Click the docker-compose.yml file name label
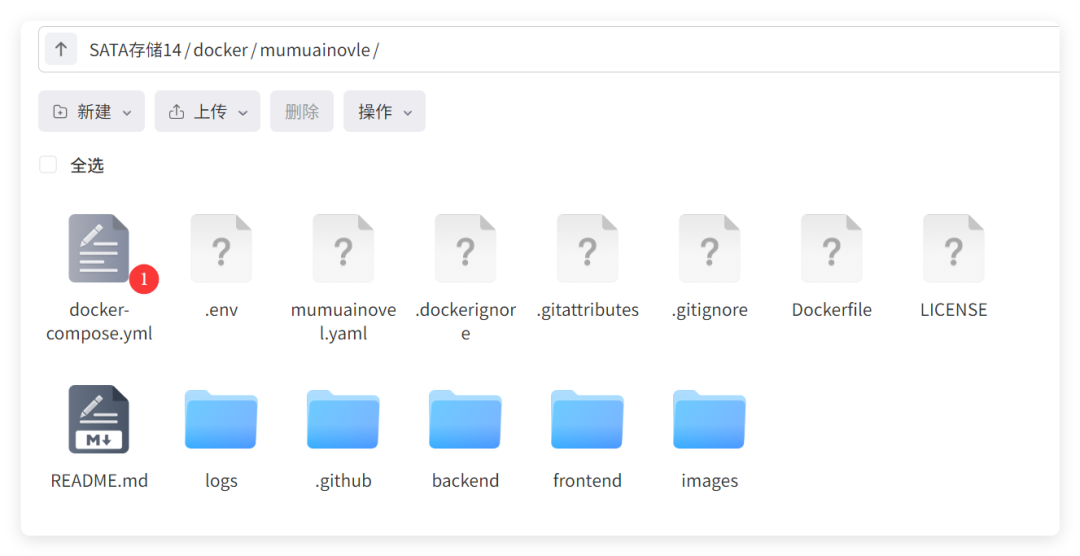1080x556 pixels. tap(99, 322)
